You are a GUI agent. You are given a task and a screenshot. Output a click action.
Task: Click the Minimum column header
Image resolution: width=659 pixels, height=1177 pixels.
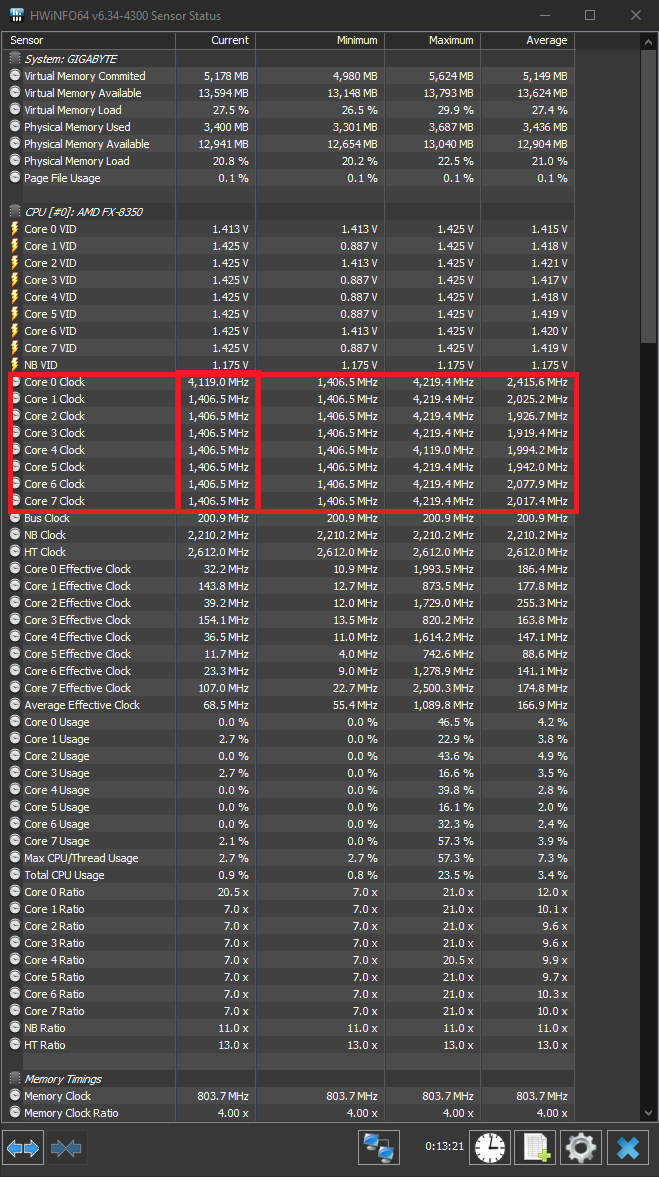[x=320, y=41]
